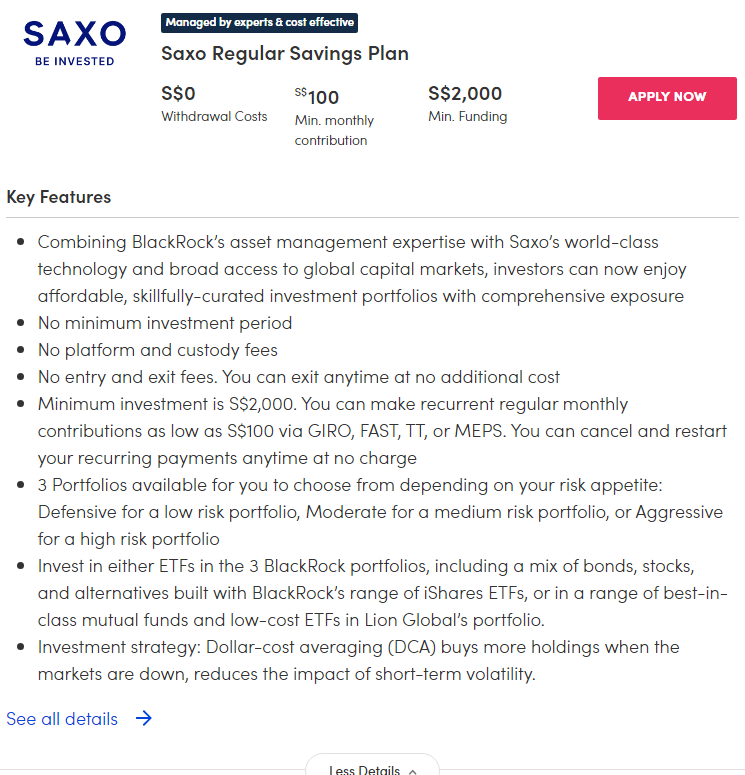Click the Managed by experts & cost effective badge
745x775 pixels.
coord(259,23)
